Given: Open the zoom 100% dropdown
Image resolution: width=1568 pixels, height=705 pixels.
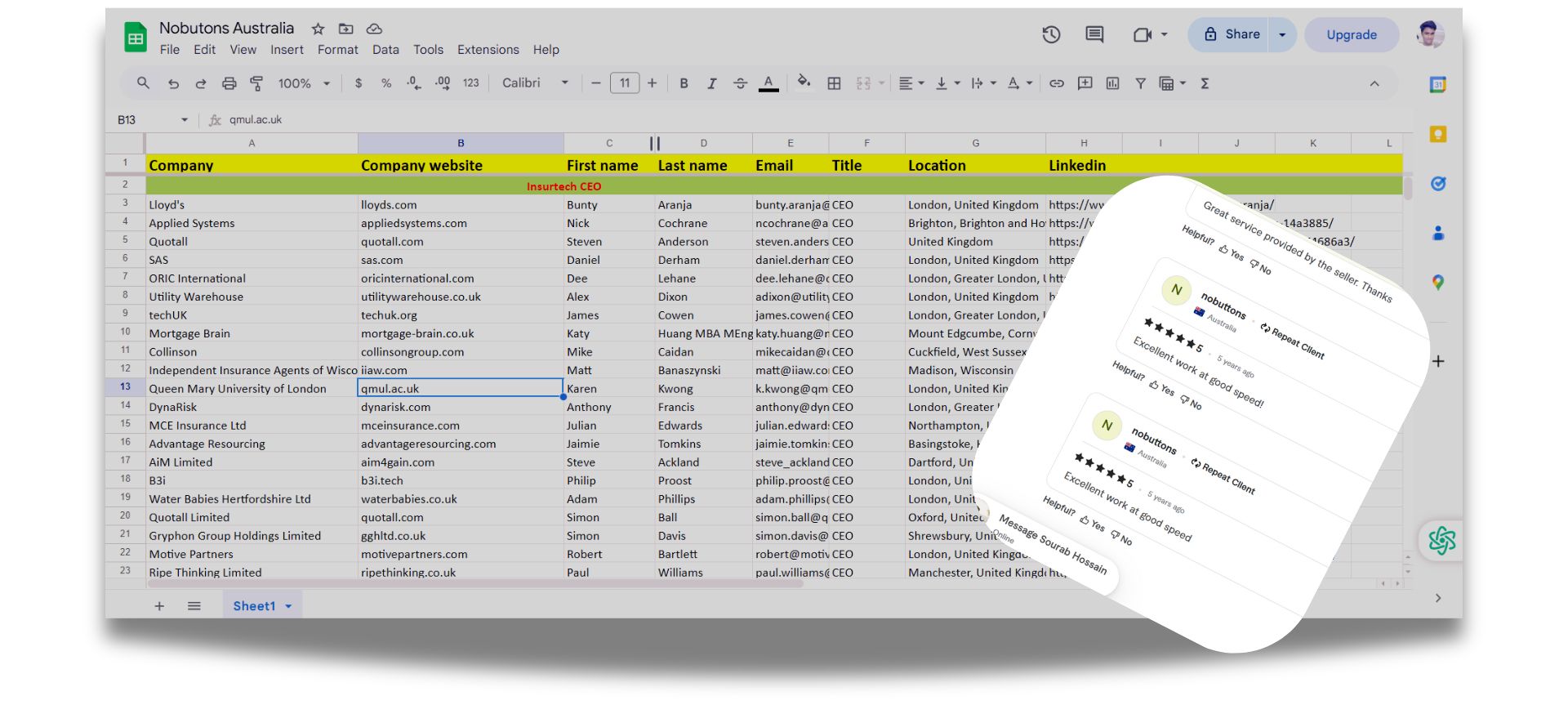Looking at the screenshot, I should point(304,83).
